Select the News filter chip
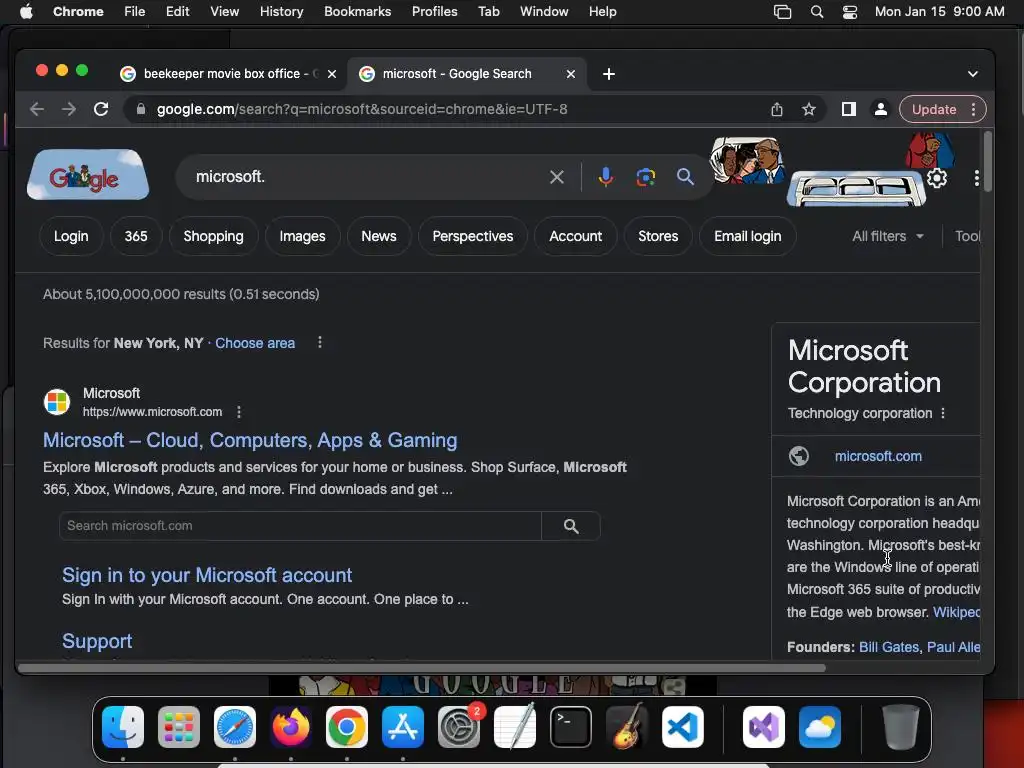 (x=379, y=236)
